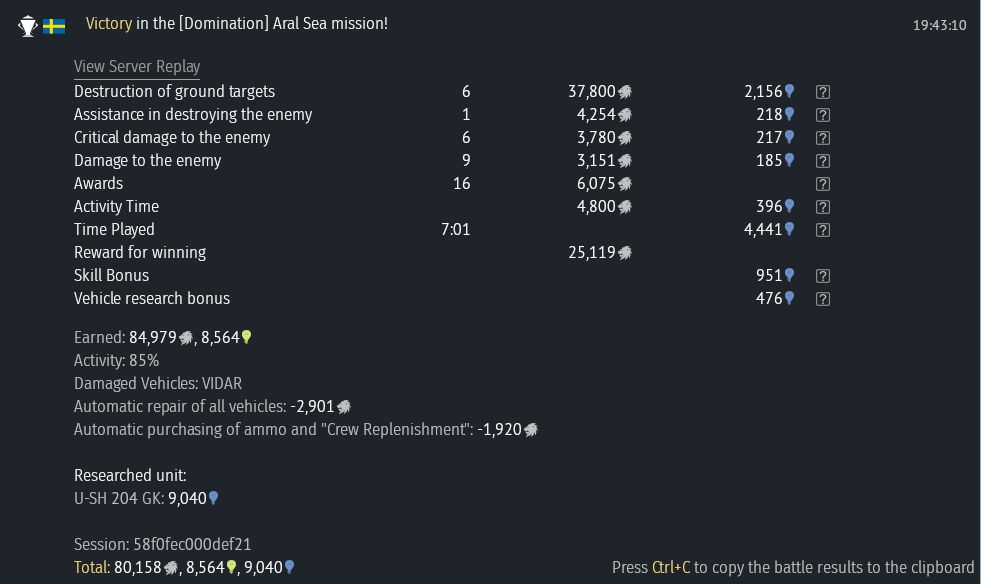This screenshot has height=584, width=981.
Task: Click help icon for Skill Bonus row
Action: (823, 276)
